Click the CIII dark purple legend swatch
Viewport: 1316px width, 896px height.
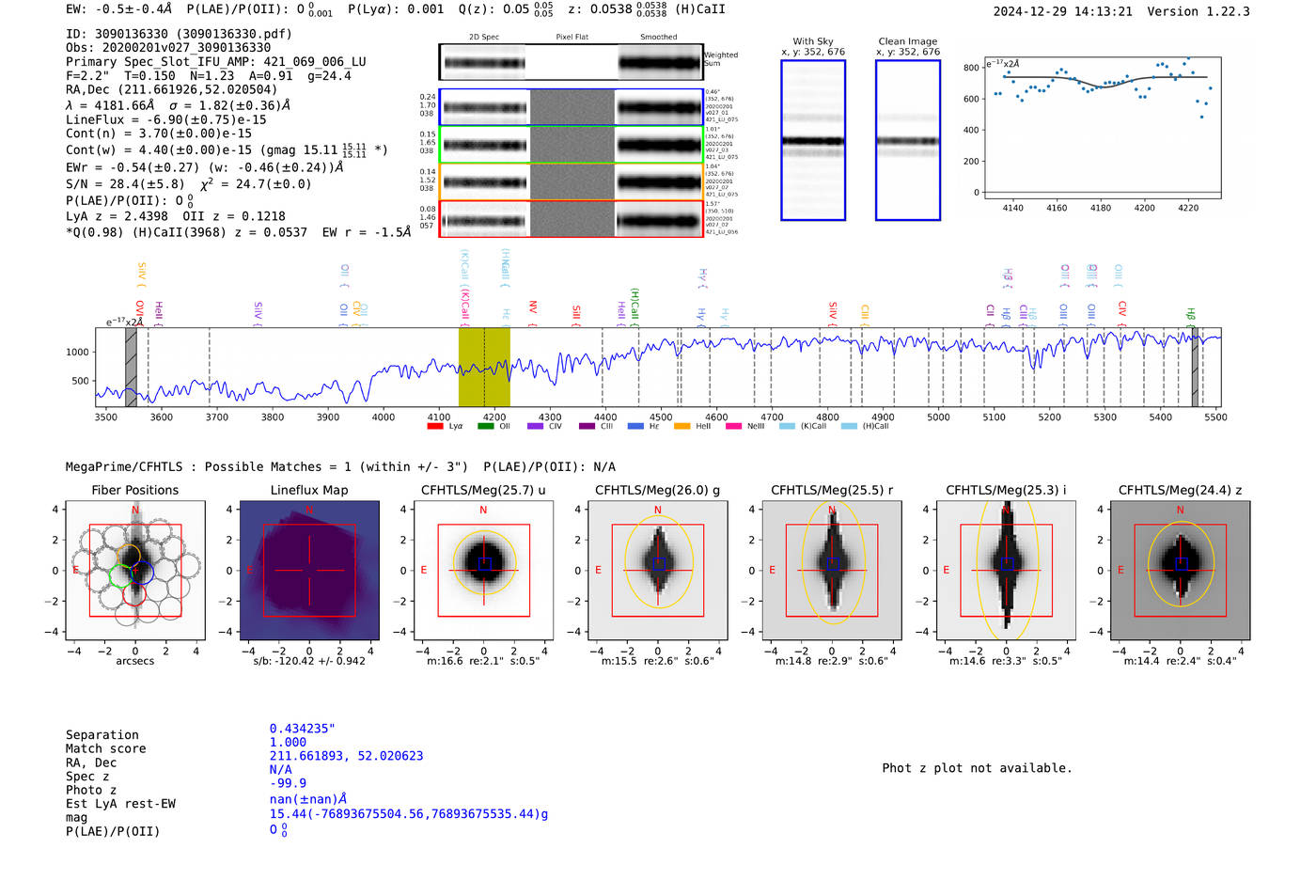(x=587, y=426)
